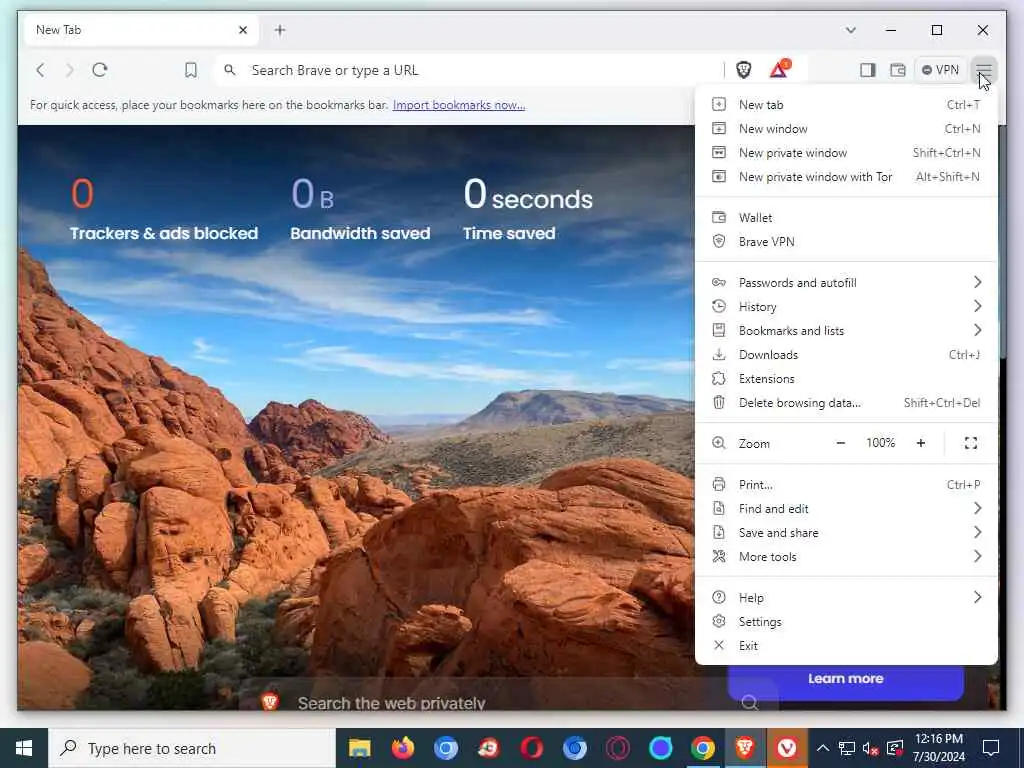
Task: Click Trackers & ads blocked stat
Action: 163,210
